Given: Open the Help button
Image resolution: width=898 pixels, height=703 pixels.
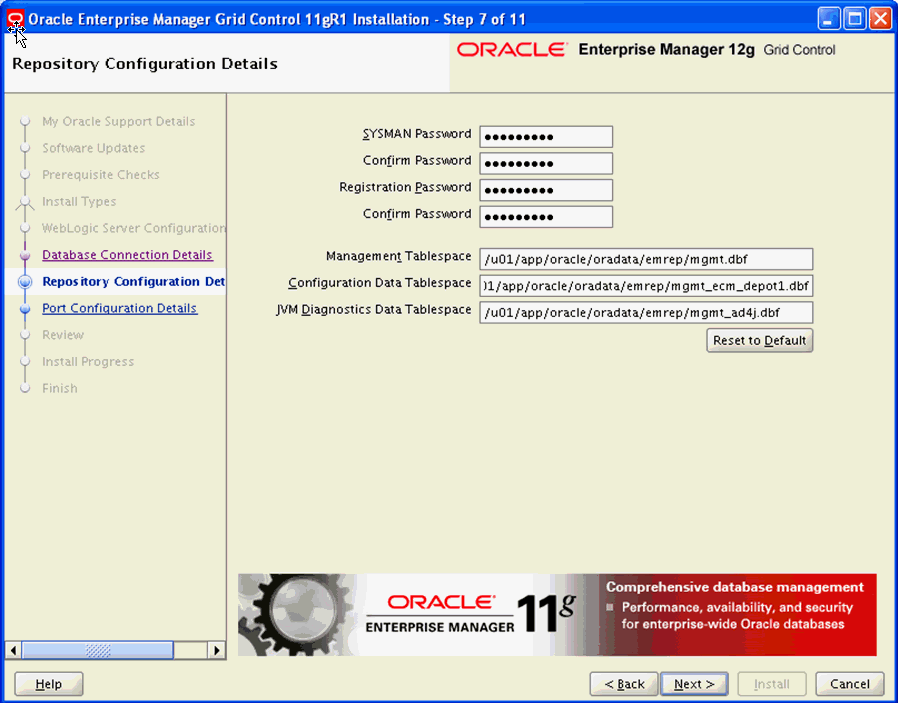Looking at the screenshot, I should point(49,684).
